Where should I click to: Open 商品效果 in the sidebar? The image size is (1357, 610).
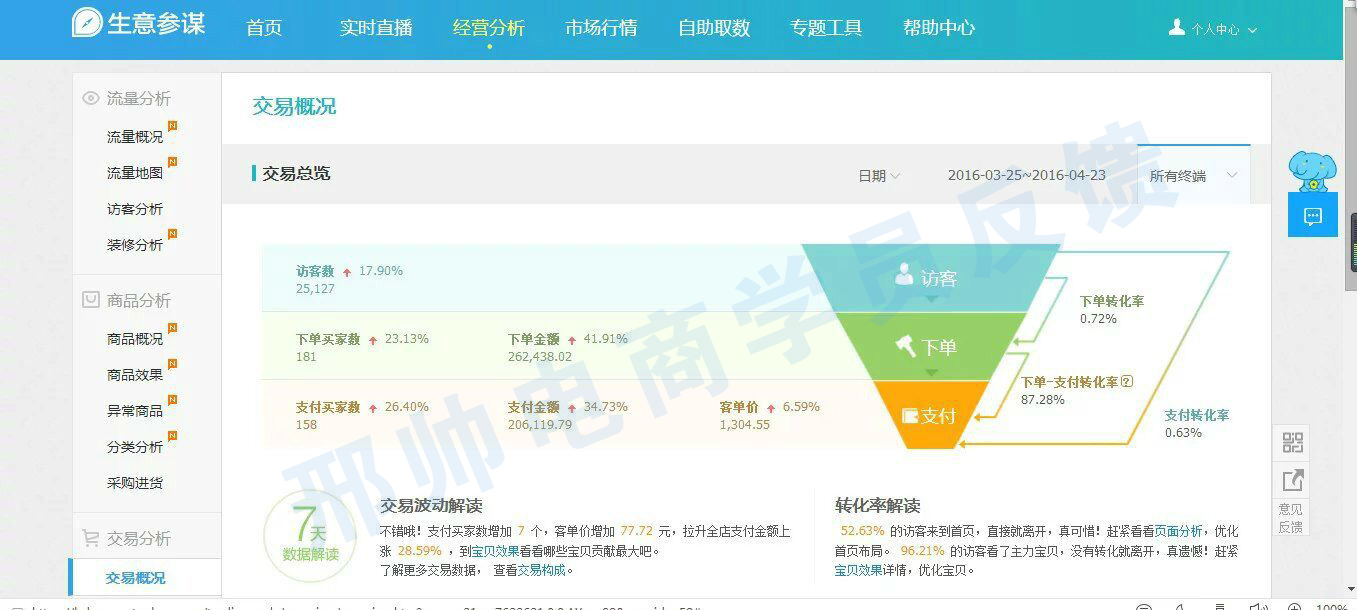135,375
